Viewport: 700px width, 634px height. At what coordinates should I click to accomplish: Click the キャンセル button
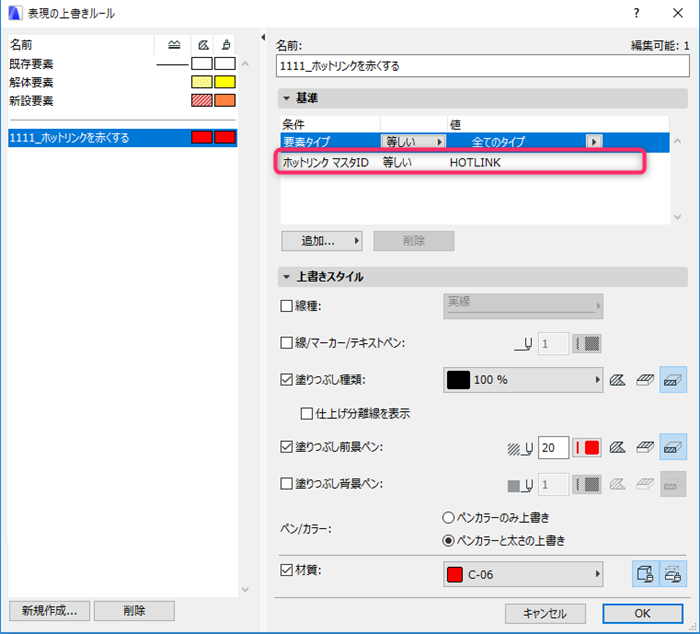point(545,613)
